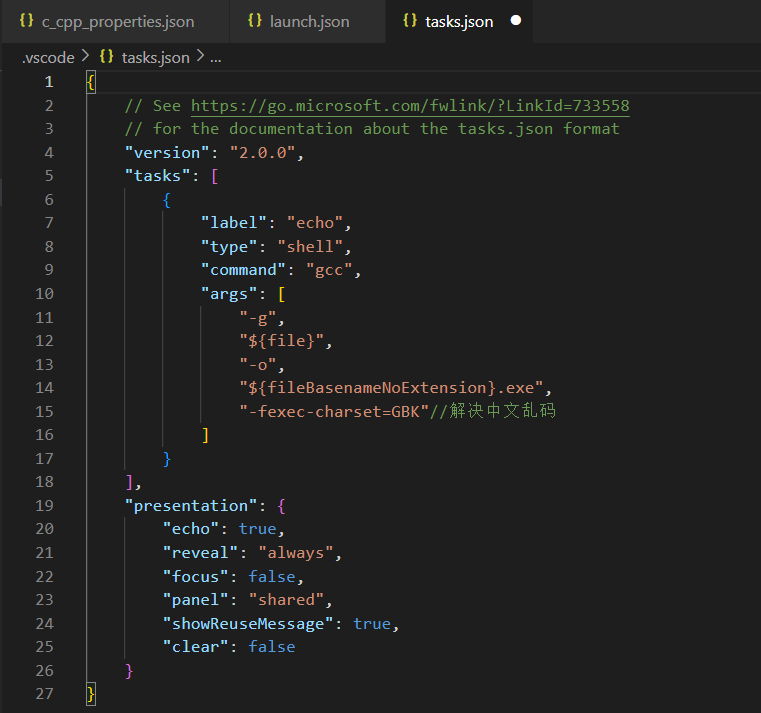
Task: Click the true value on line 20
Action: coord(257,529)
